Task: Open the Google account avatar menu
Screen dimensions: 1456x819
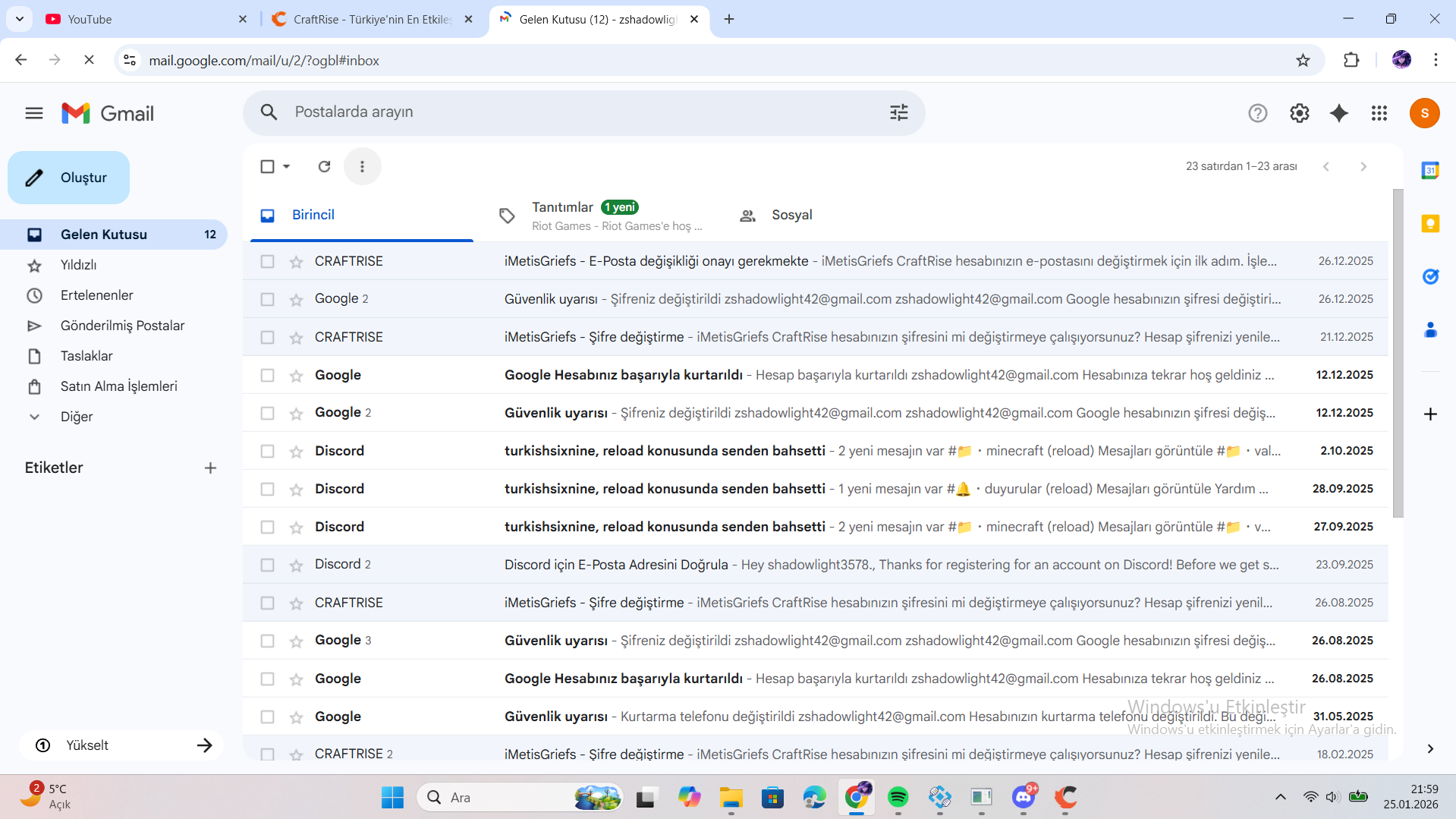Action: pos(1424,113)
